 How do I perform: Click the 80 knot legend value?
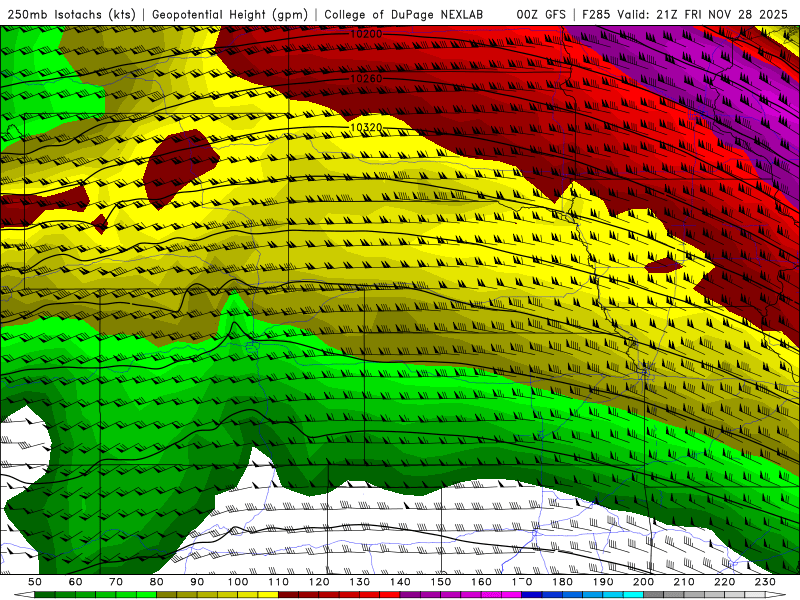point(157,582)
